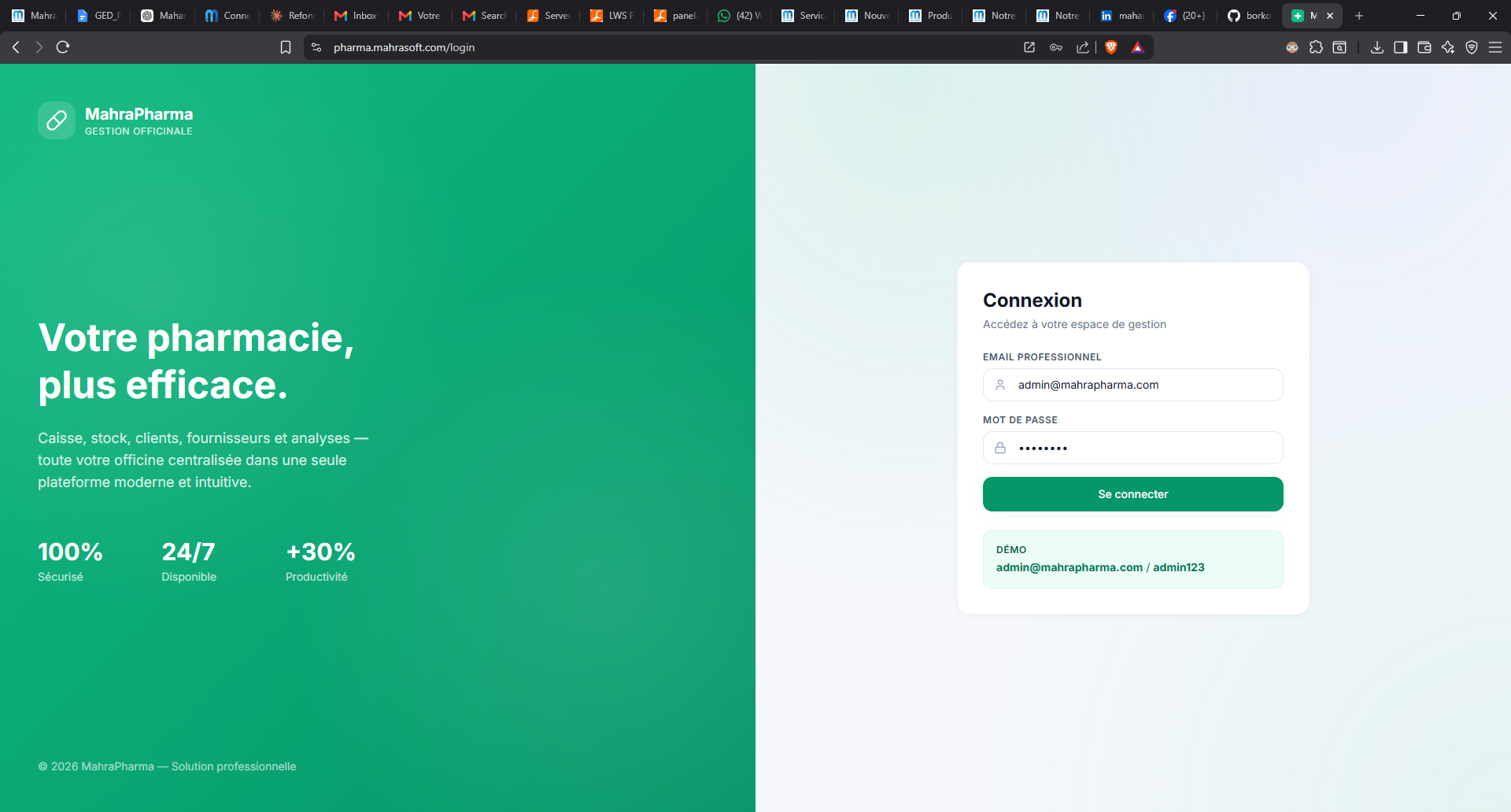Image resolution: width=1511 pixels, height=812 pixels.
Task: Click the share page icon
Action: click(x=1083, y=47)
